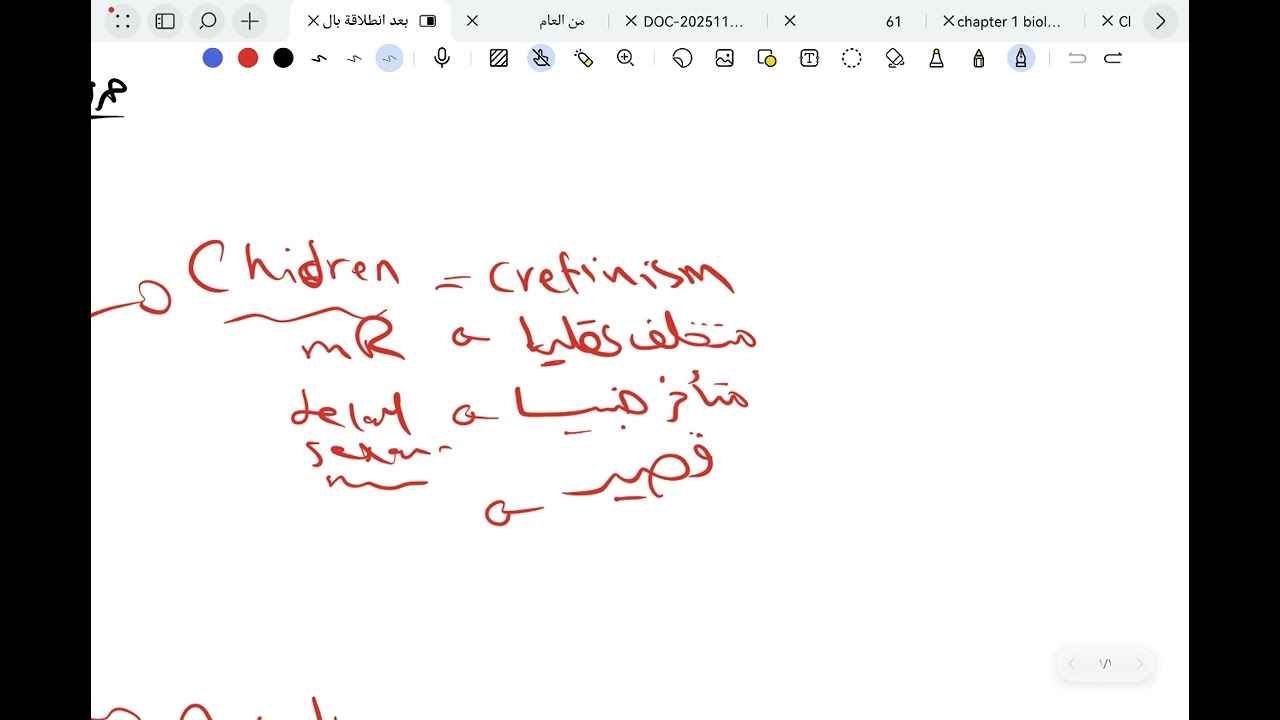Viewport: 1280px width, 720px height.
Task: Open the sticker insert tool
Action: 682,58
